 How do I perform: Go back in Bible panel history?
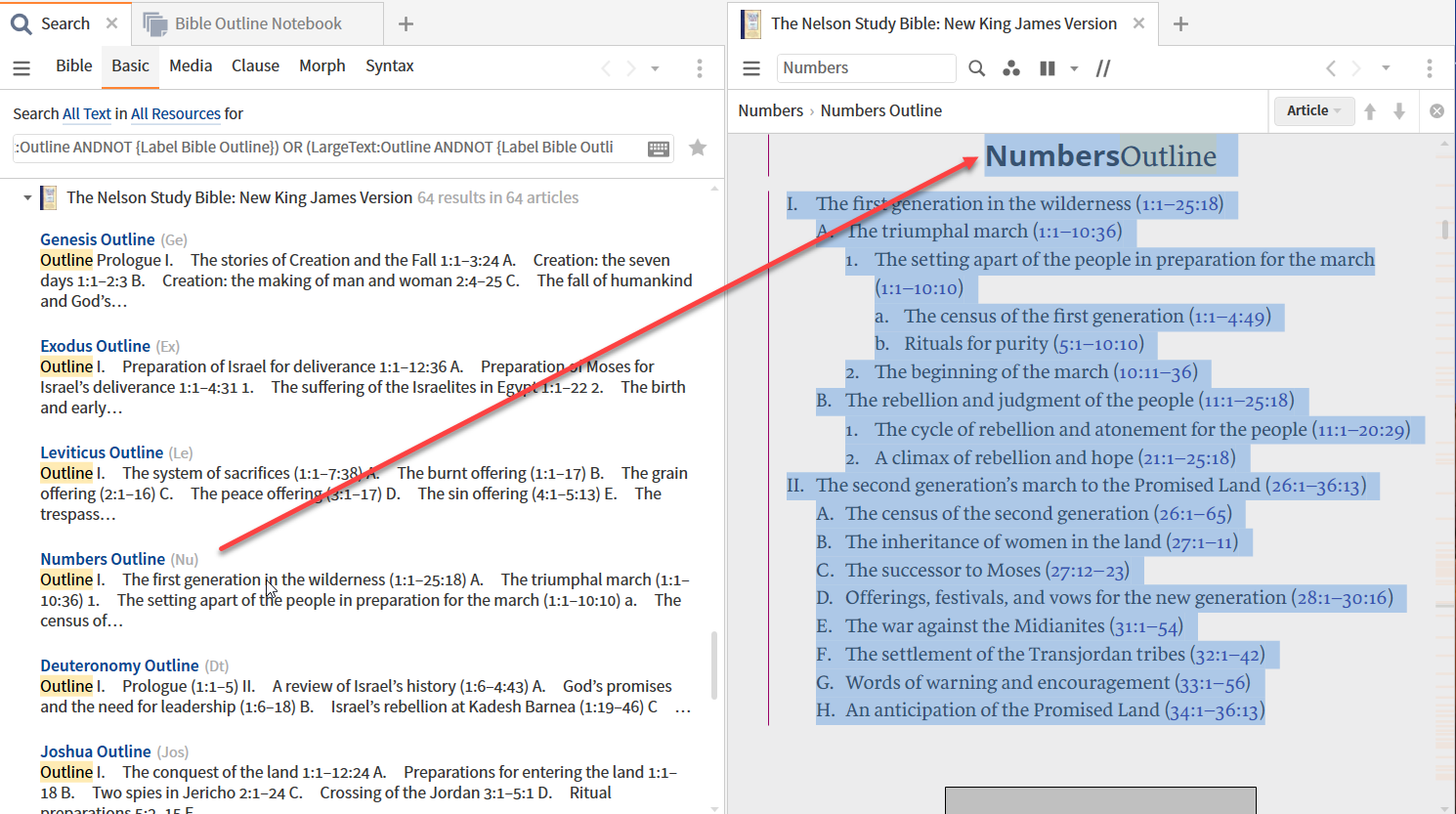click(1331, 67)
